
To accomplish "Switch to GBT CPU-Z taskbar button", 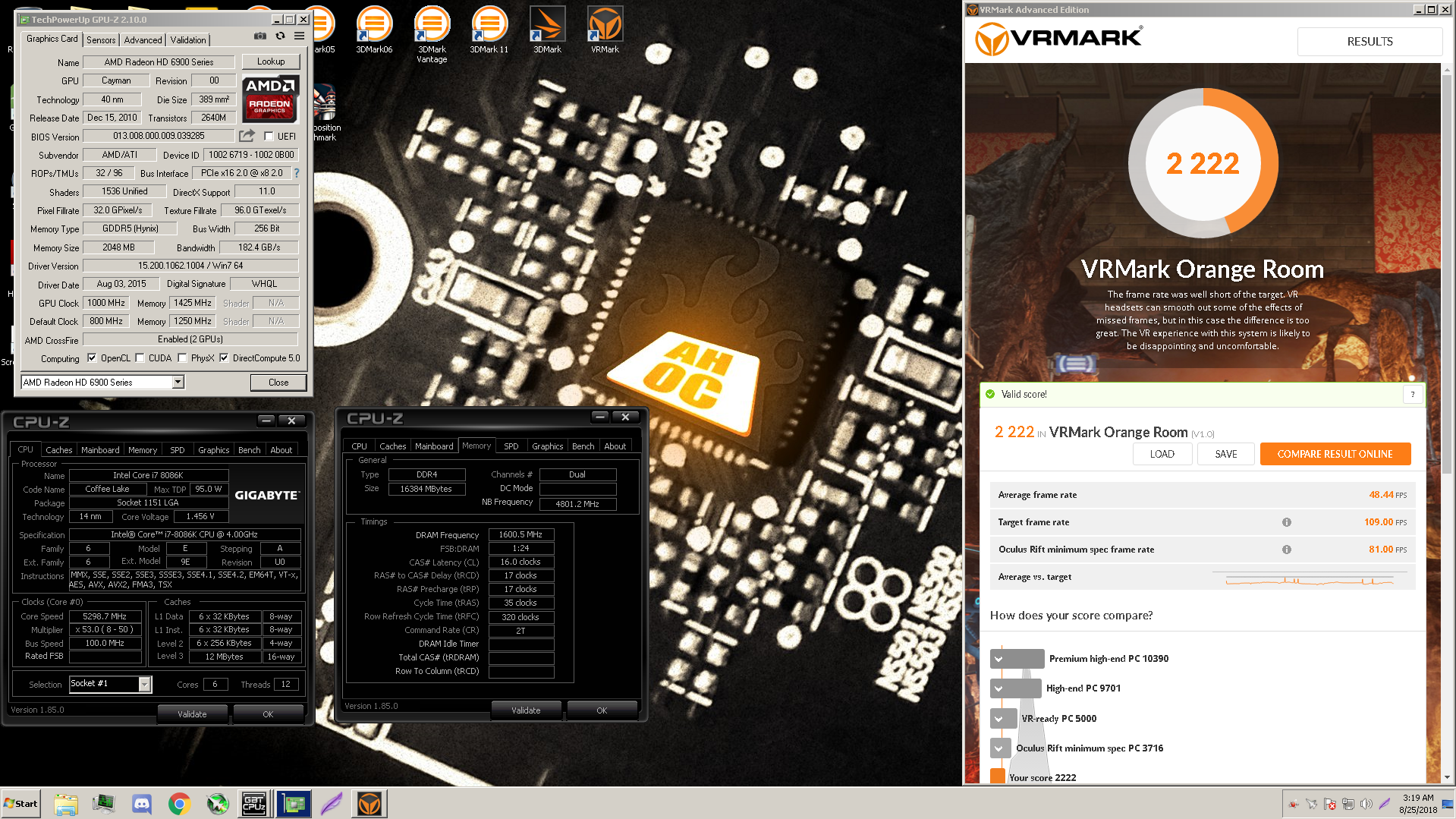I will point(254,804).
